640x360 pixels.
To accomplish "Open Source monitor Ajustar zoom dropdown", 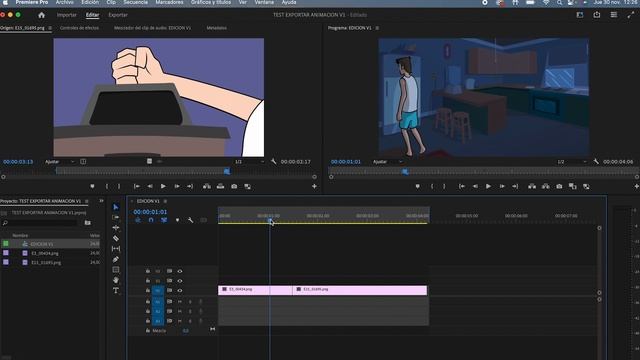I will click(x=60, y=162).
